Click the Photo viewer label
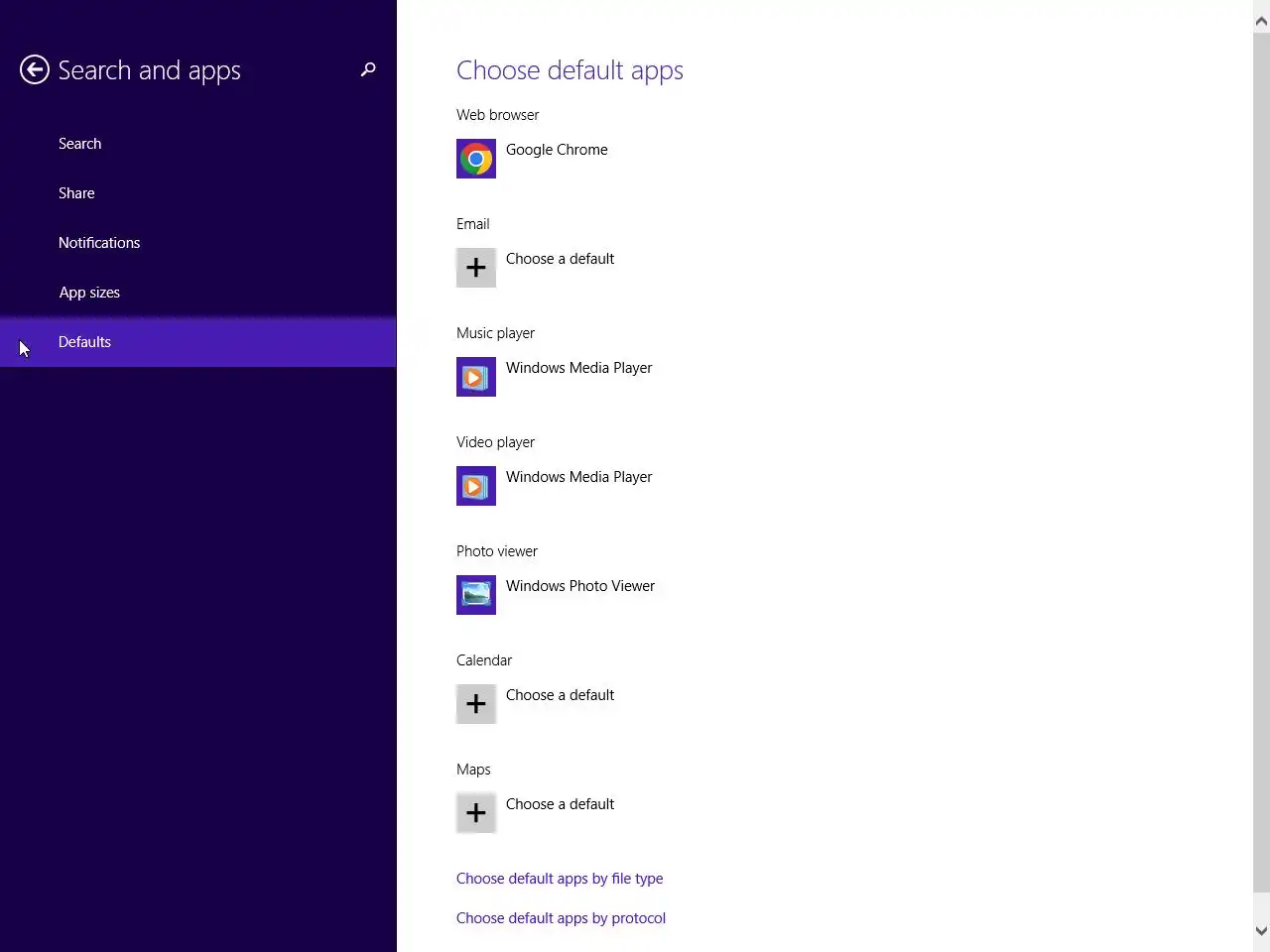 [496, 551]
